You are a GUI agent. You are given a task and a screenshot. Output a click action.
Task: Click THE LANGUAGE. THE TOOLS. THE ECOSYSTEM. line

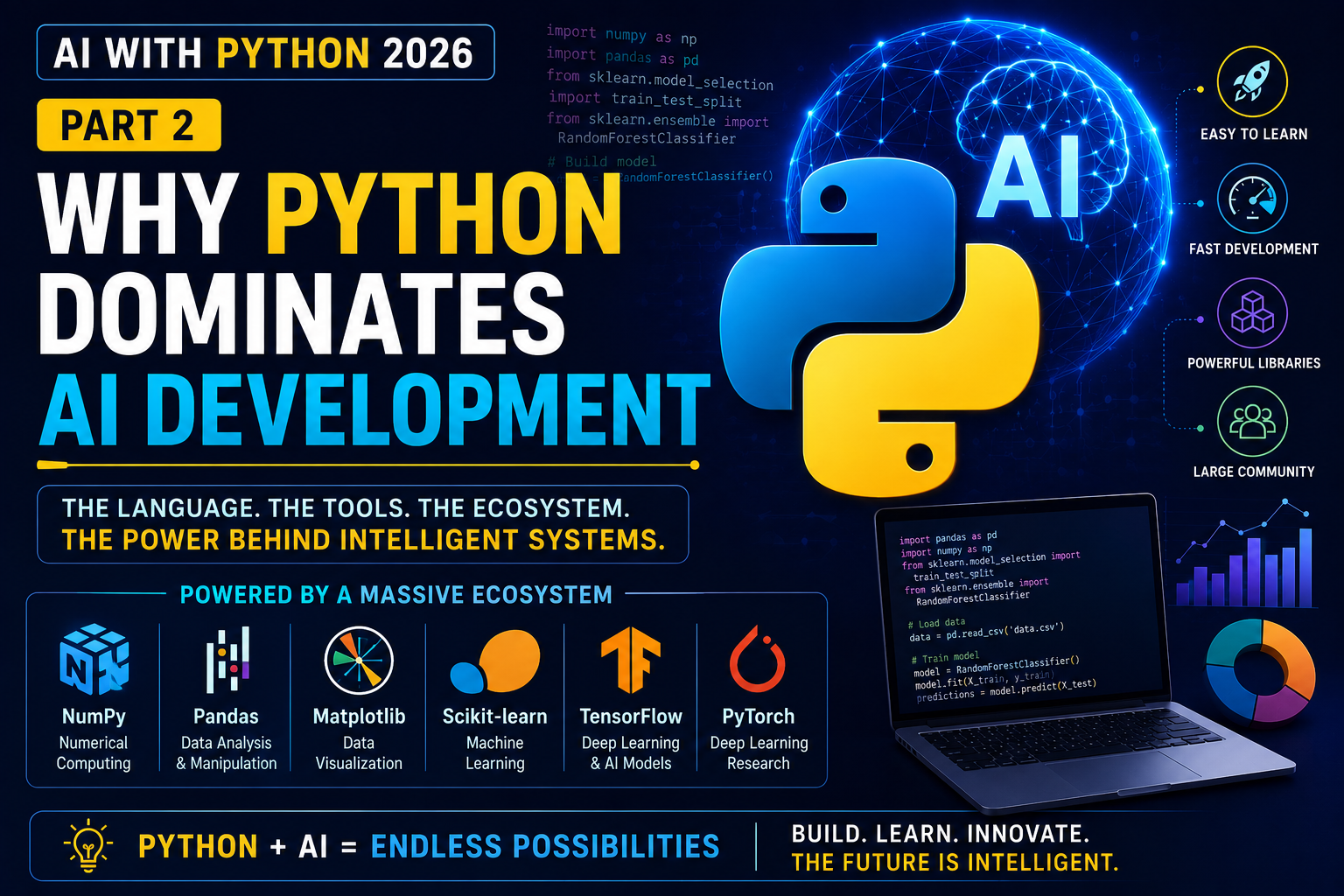pyautogui.click(x=346, y=508)
